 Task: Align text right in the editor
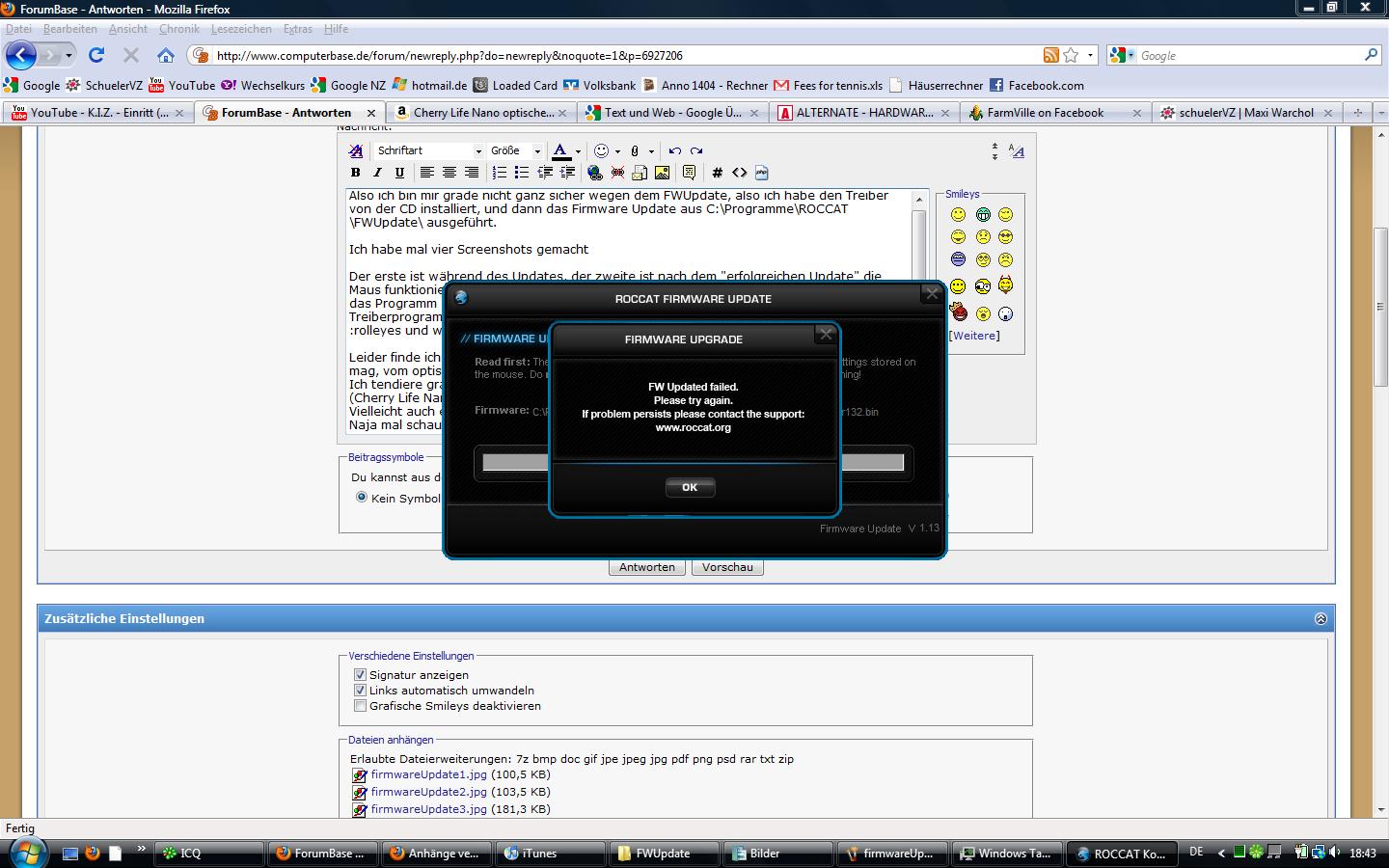[x=471, y=173]
